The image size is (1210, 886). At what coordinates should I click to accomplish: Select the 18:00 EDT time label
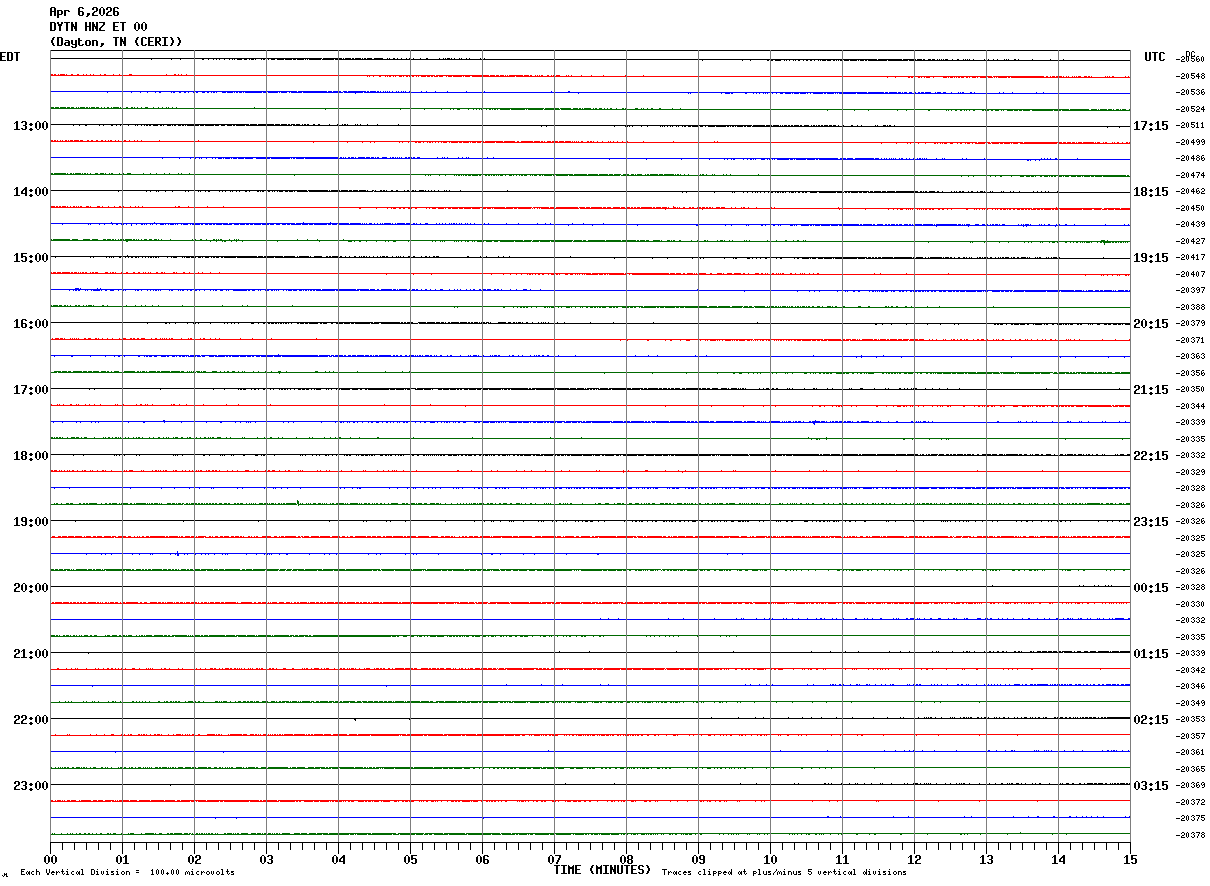pyautogui.click(x=30, y=456)
